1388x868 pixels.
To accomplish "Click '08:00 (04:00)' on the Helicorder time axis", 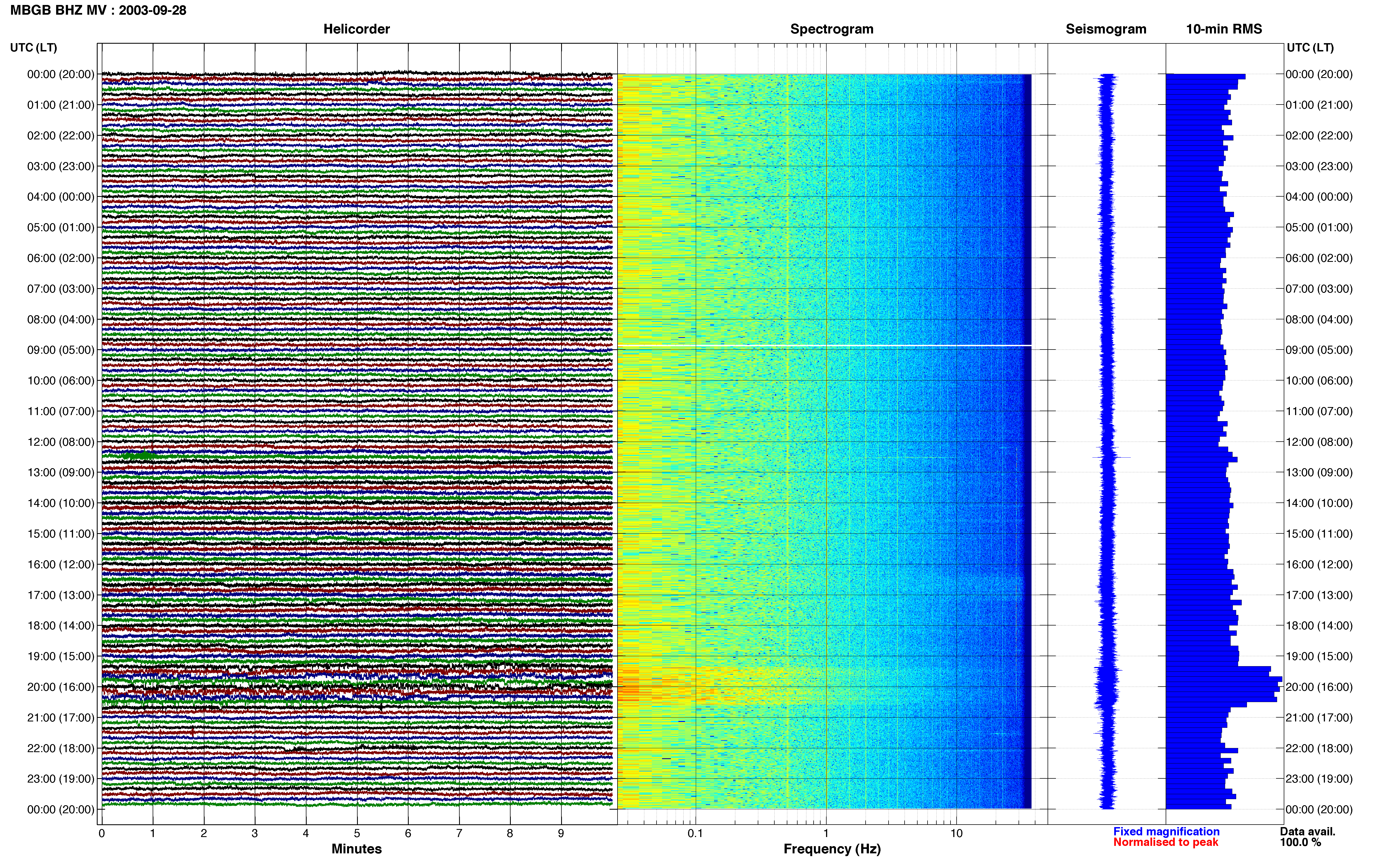I will tap(61, 320).
